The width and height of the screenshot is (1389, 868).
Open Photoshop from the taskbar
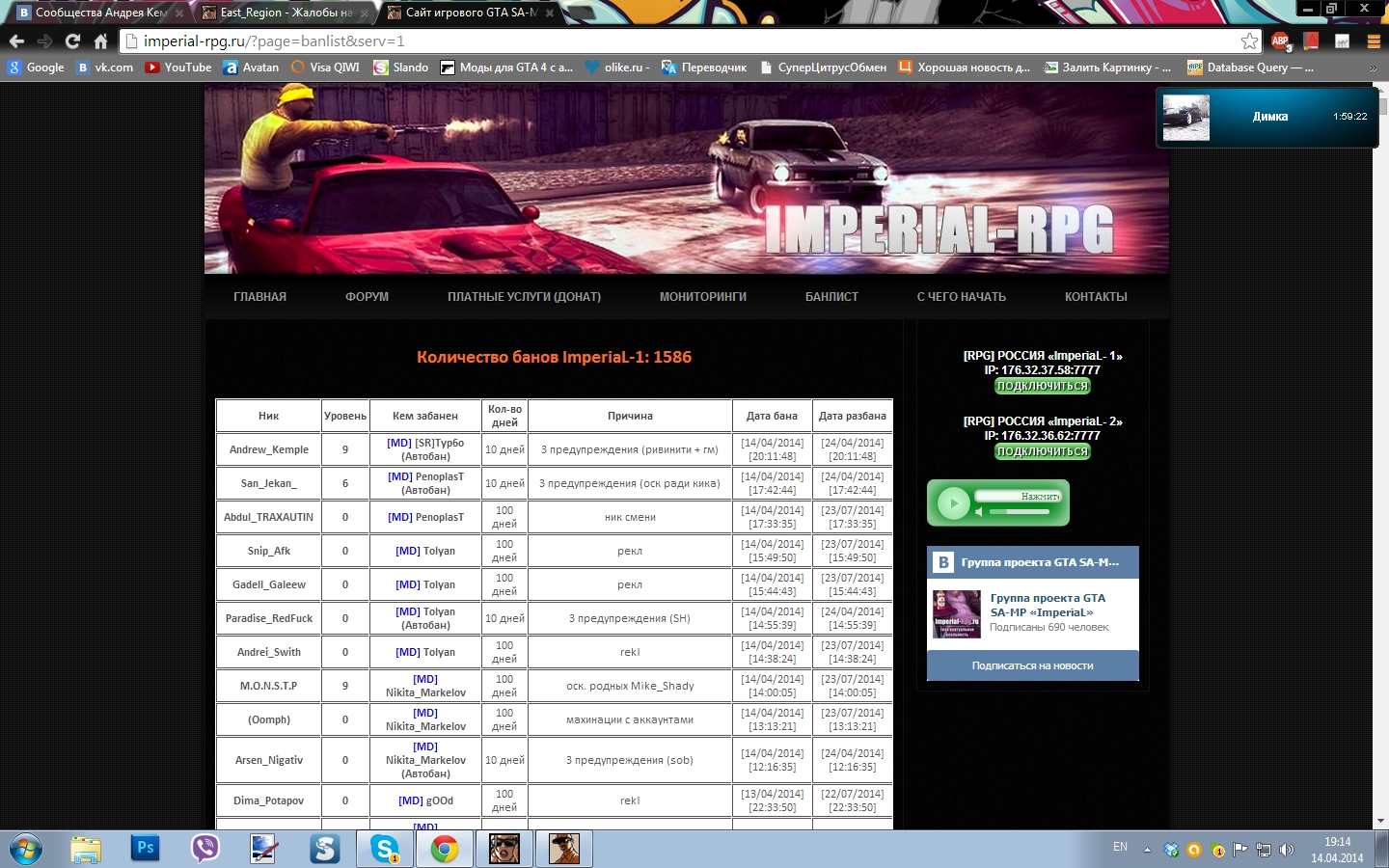pyautogui.click(x=146, y=849)
